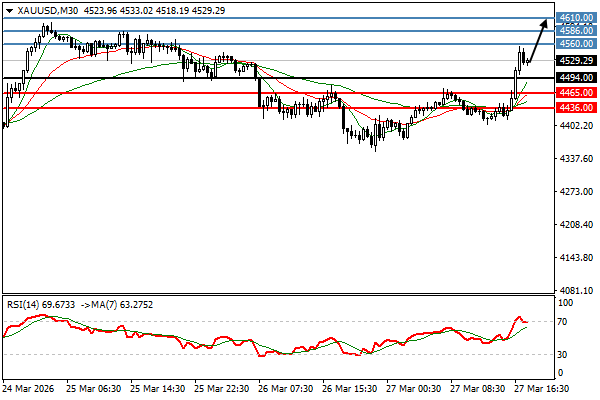The height and width of the screenshot is (400, 600).
Task: Select the 4436.00 red level label
Action: (x=577, y=107)
